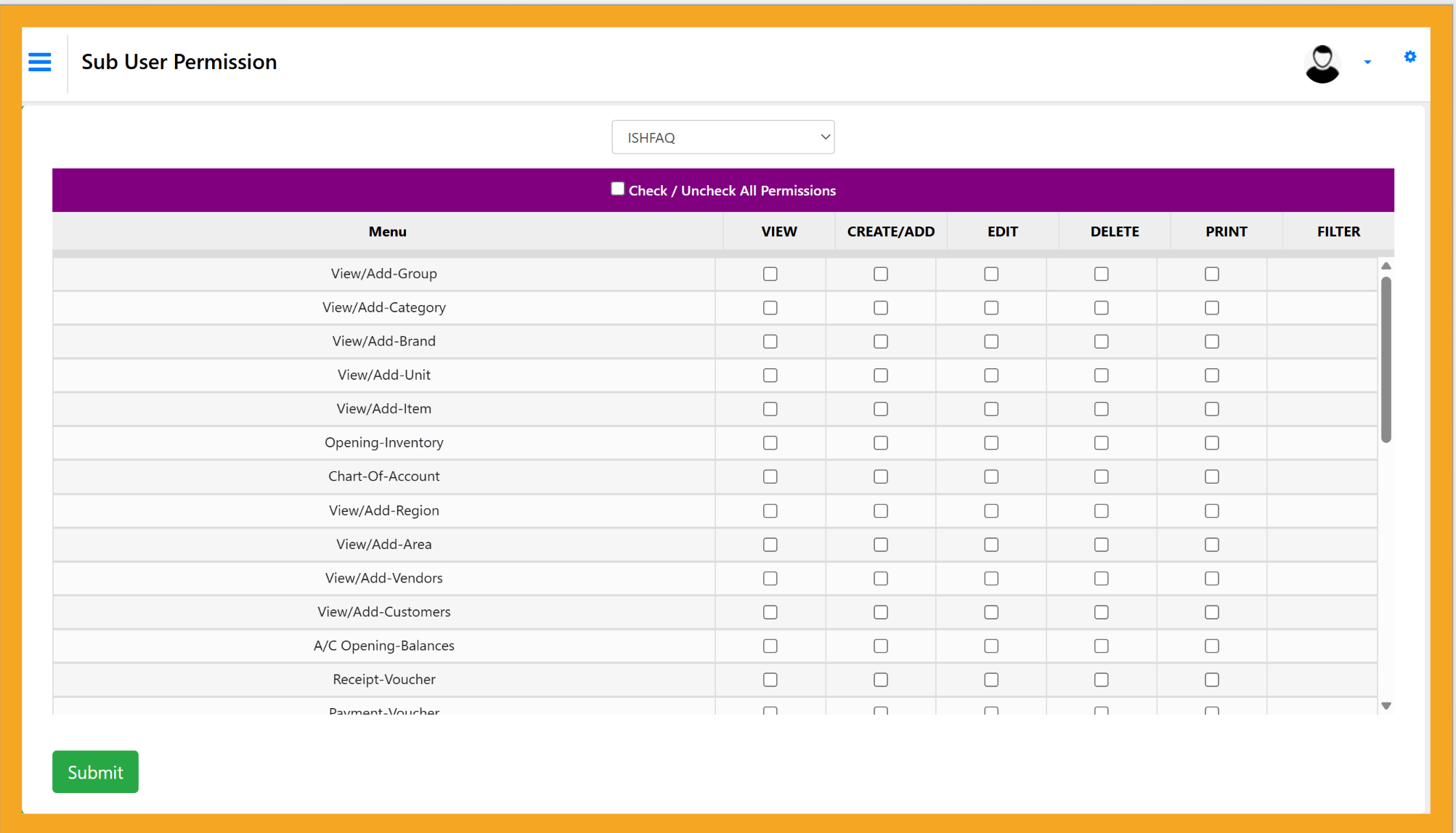Check CREATE/ADD for View/Add-Category

click(x=880, y=308)
